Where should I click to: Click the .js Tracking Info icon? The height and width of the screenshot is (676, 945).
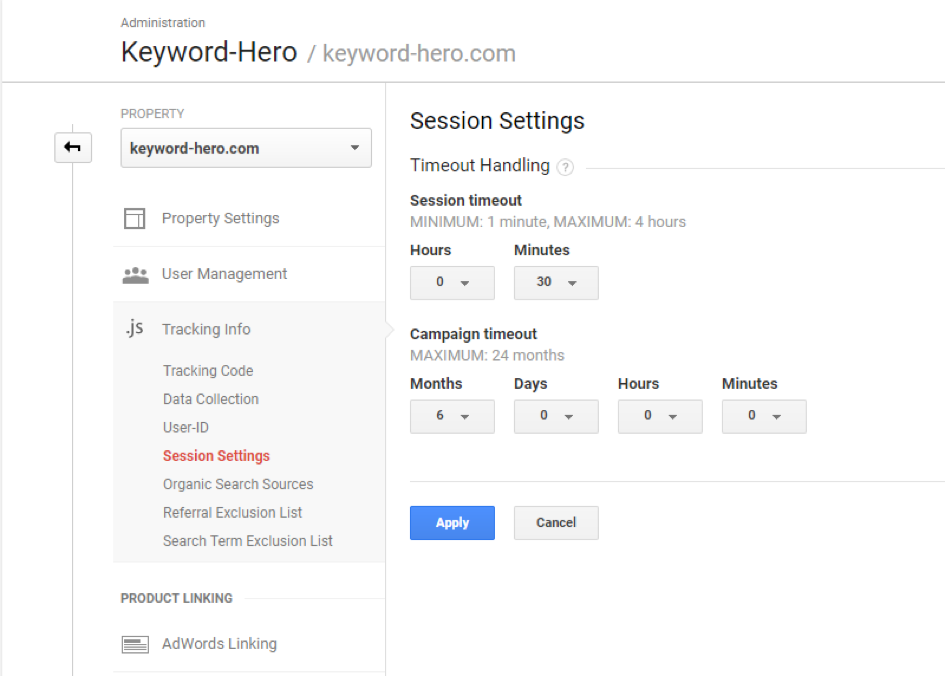[x=134, y=328]
